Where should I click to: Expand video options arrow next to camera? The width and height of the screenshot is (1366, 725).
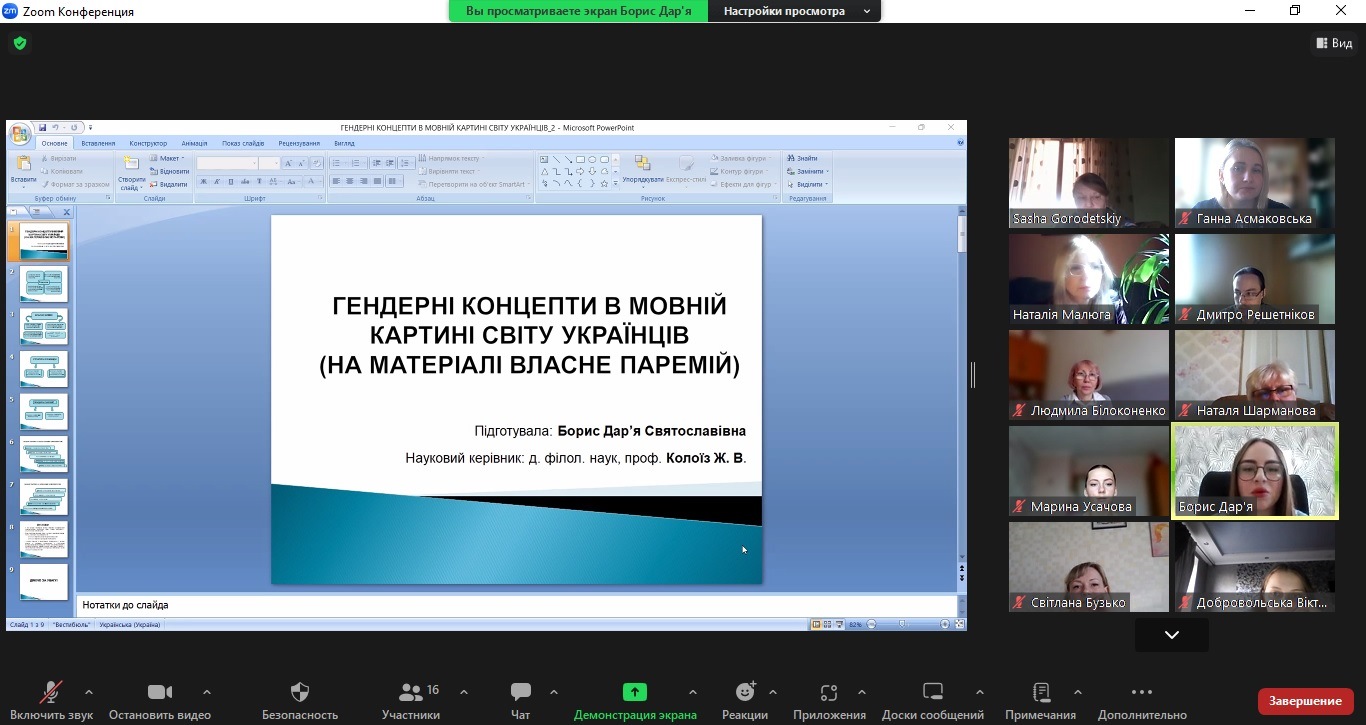pyautogui.click(x=207, y=692)
